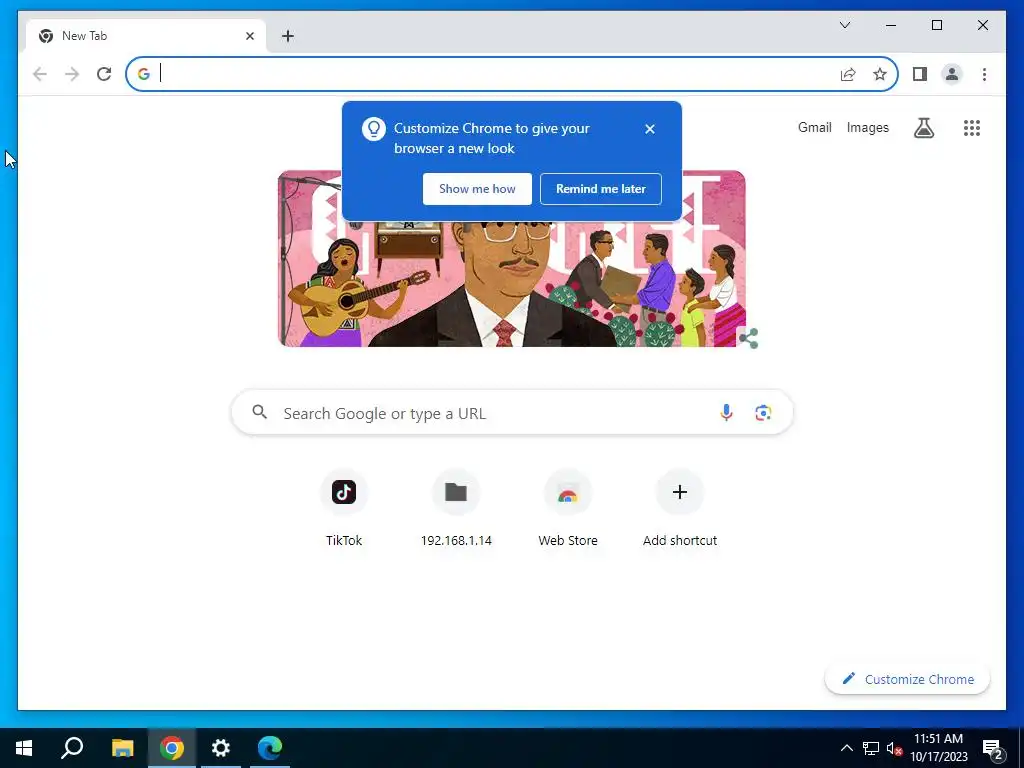Click the Chrome icon in the taskbar

(172, 748)
